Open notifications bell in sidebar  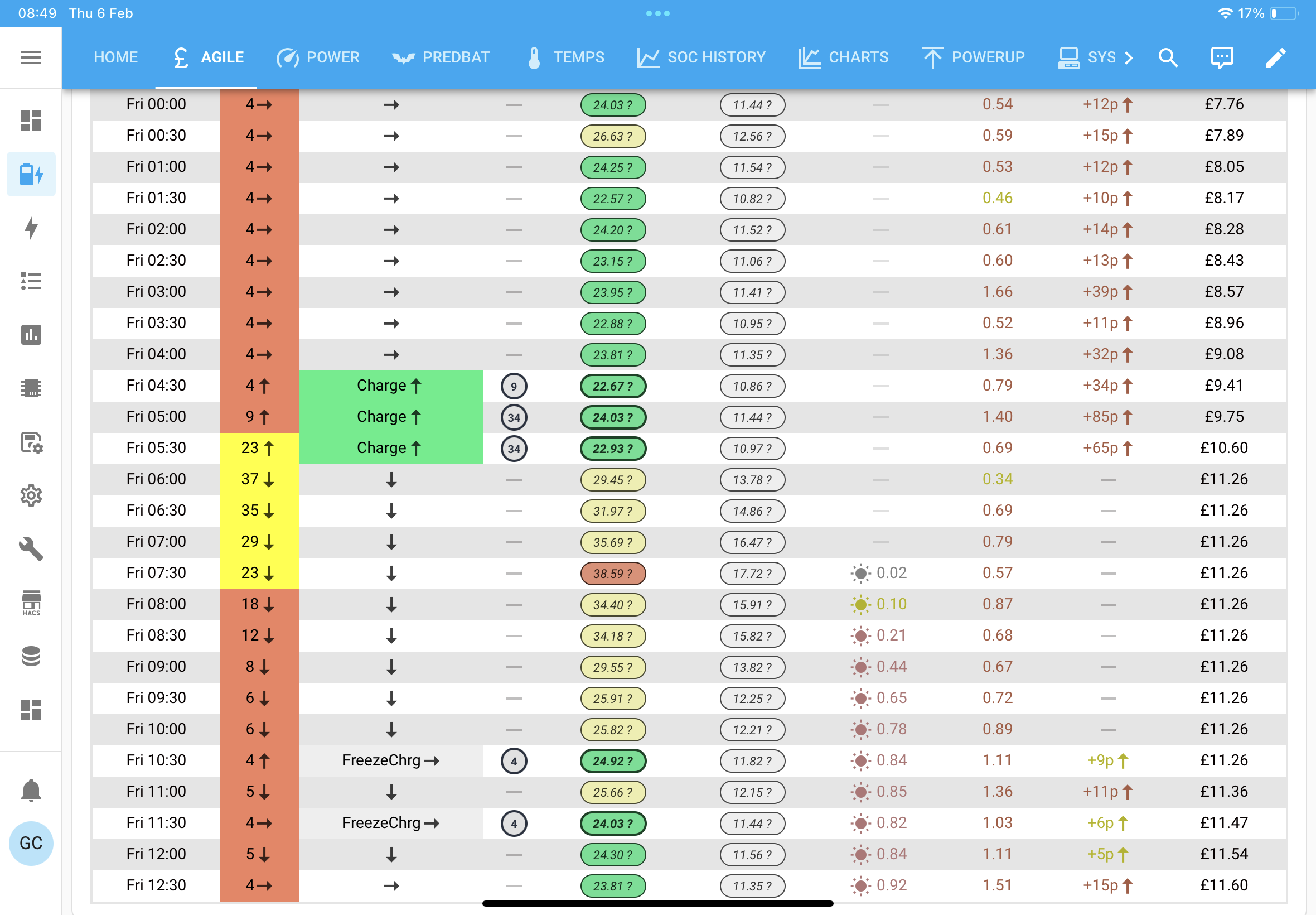pos(31,790)
